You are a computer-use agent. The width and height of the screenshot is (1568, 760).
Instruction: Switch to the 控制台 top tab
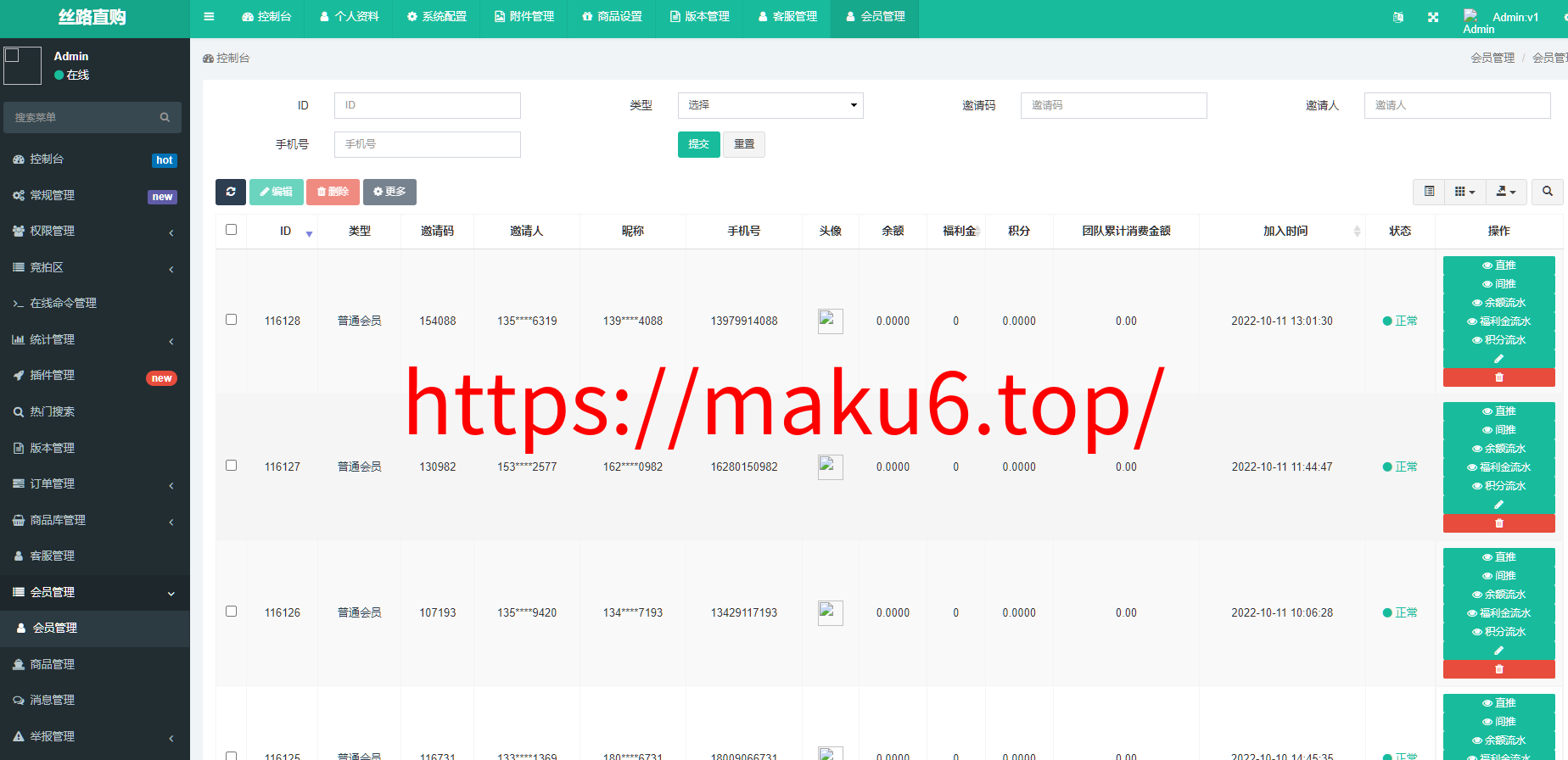pos(266,17)
